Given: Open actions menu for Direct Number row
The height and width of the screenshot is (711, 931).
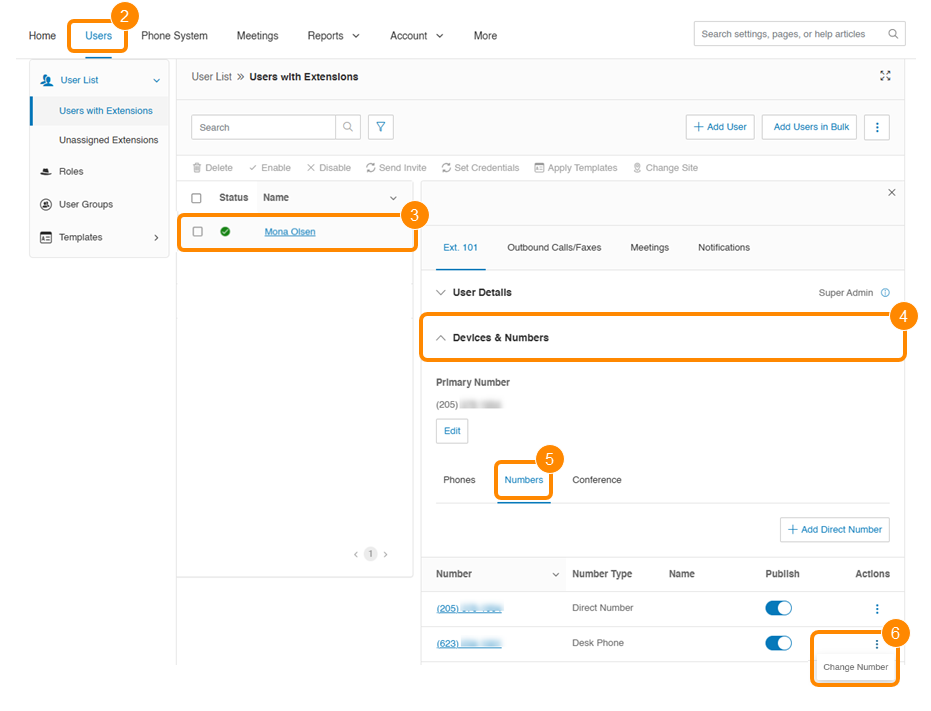Looking at the screenshot, I should [877, 609].
